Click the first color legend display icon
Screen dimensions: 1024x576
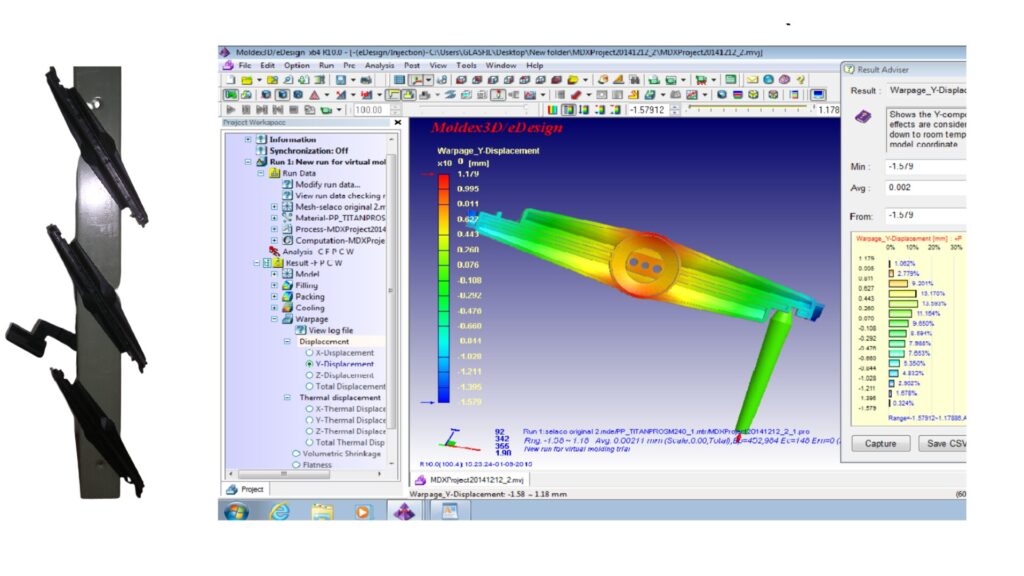tap(552, 110)
